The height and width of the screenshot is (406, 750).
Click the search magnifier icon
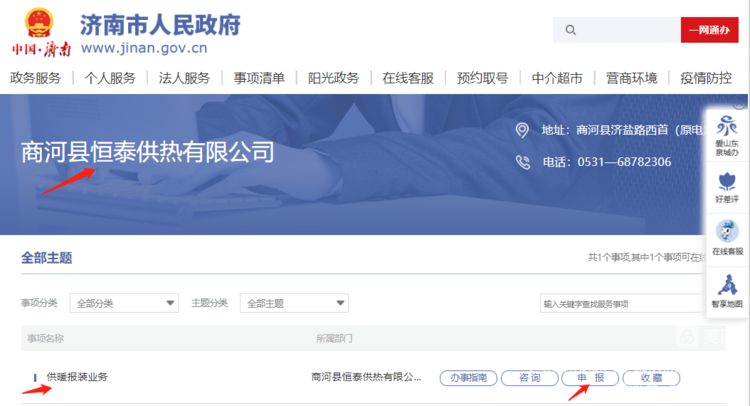(x=570, y=30)
